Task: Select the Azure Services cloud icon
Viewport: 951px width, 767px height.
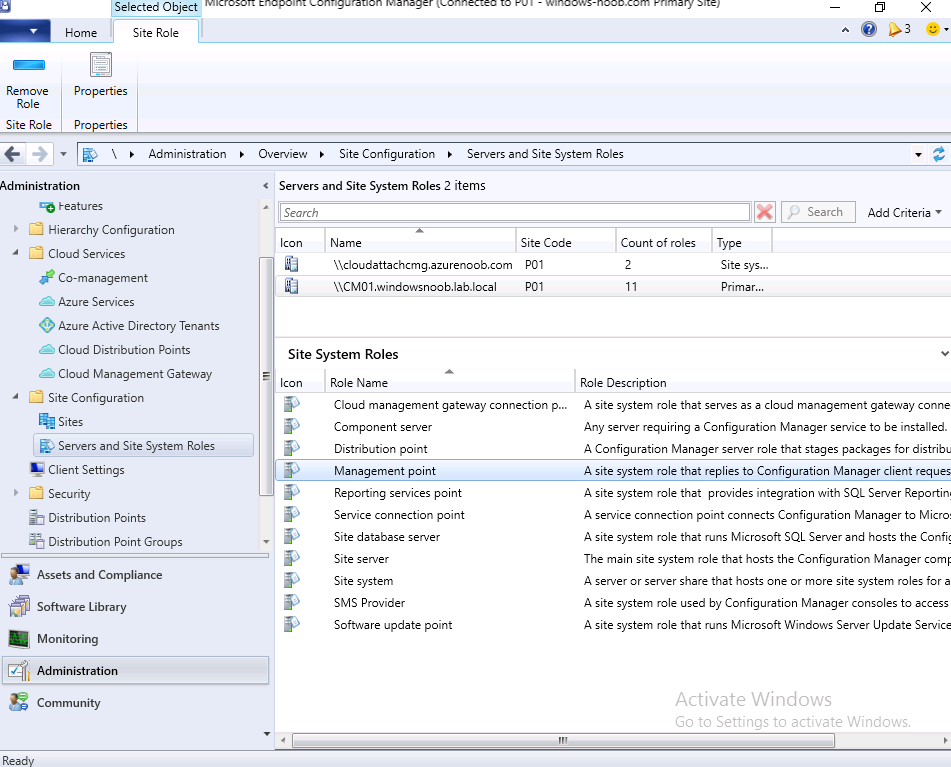Action: [x=47, y=301]
